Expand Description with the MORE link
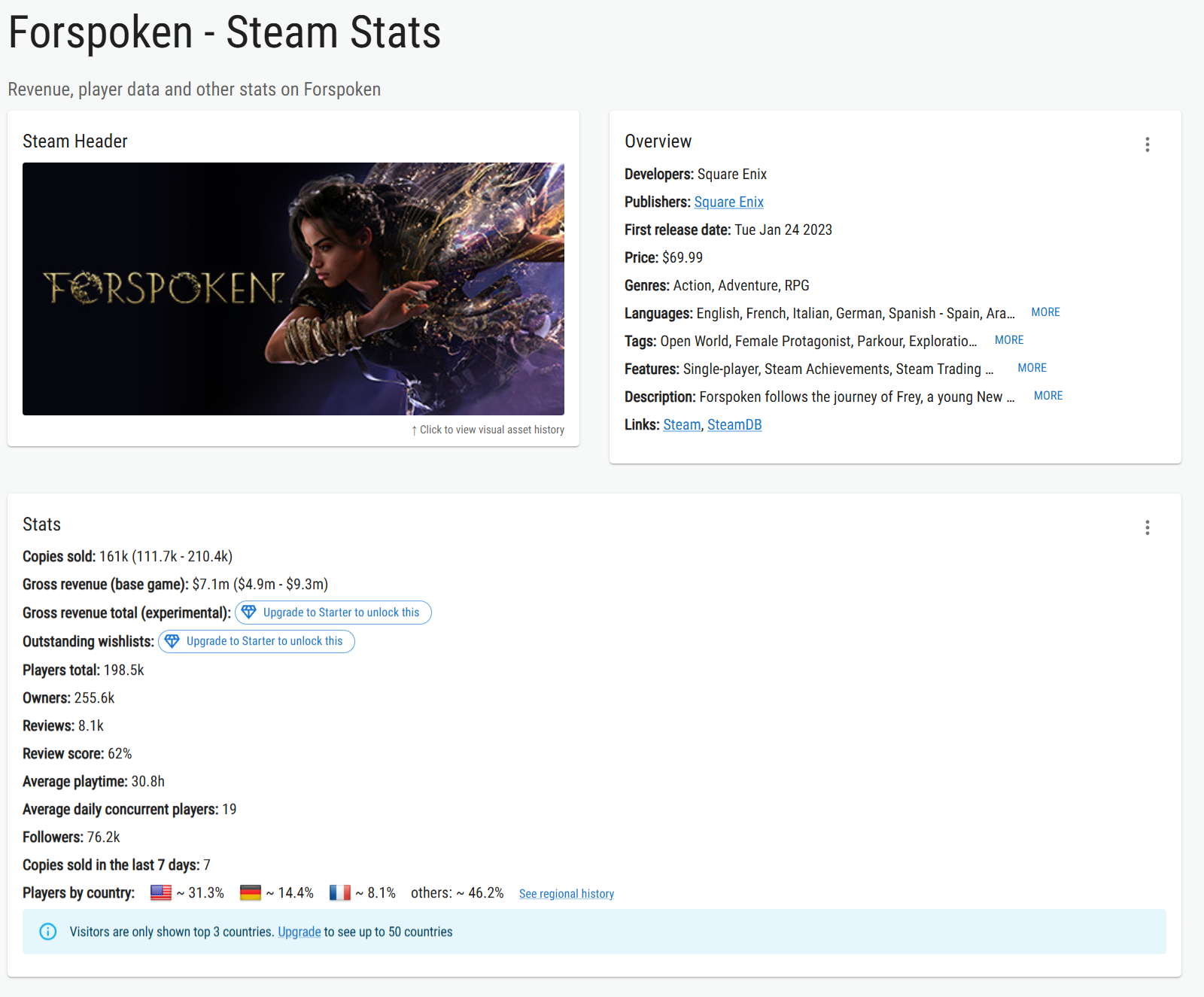Viewport: 1204px width, 997px height. 1048,396
